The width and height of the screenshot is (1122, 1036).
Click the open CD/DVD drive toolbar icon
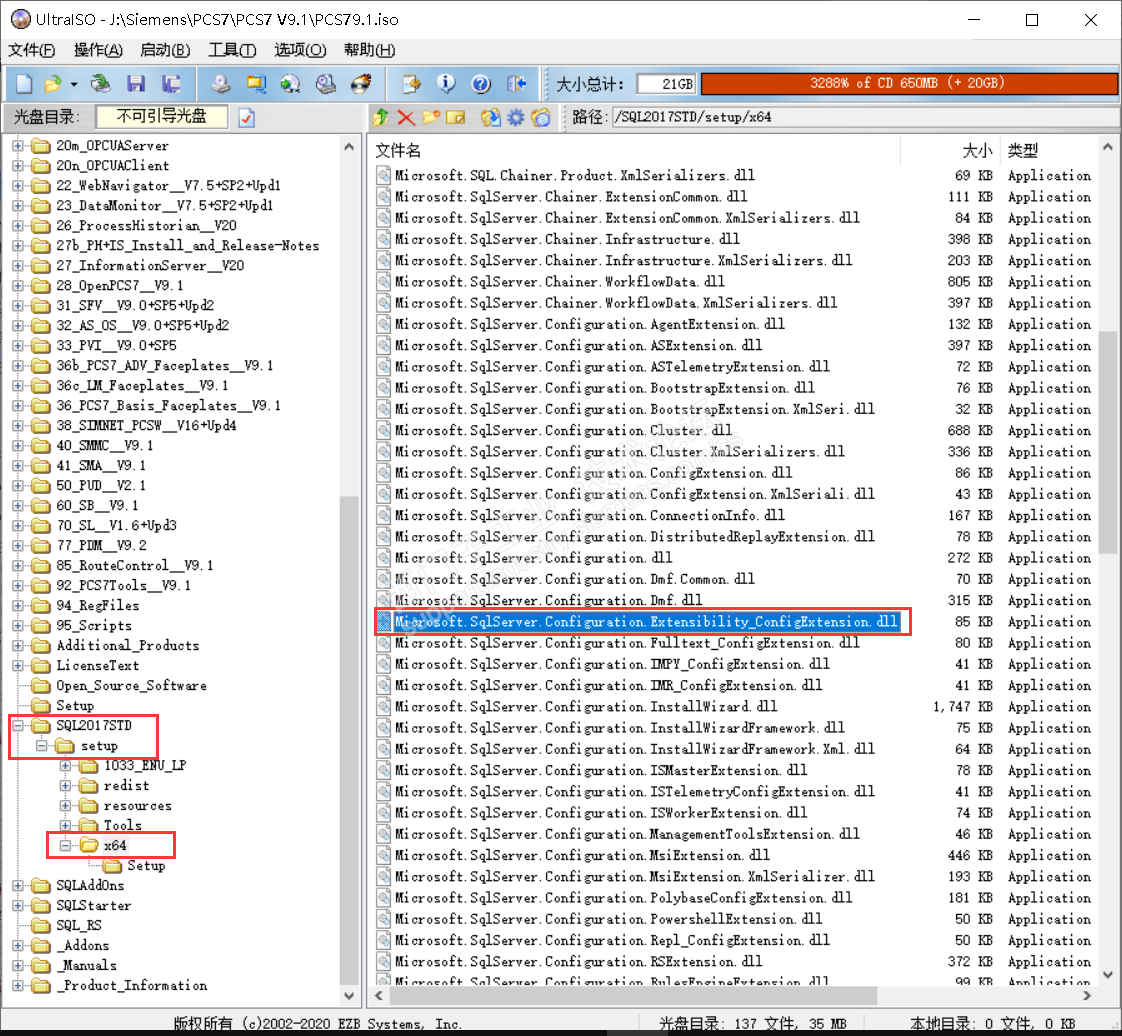[101, 84]
